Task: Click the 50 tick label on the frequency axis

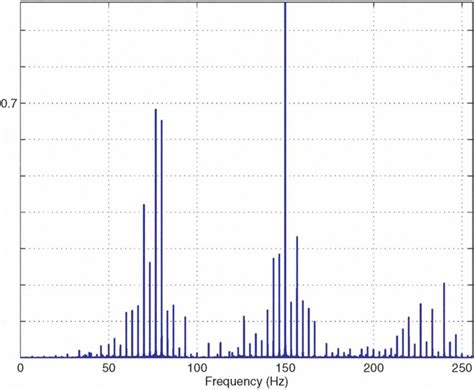Action: point(109,368)
